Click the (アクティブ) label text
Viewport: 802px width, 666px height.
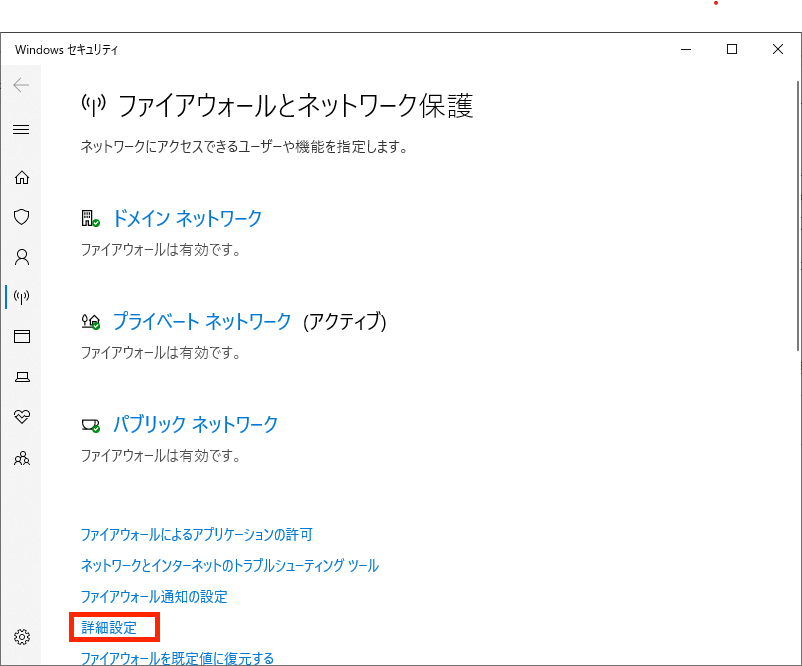pyautogui.click(x=345, y=321)
